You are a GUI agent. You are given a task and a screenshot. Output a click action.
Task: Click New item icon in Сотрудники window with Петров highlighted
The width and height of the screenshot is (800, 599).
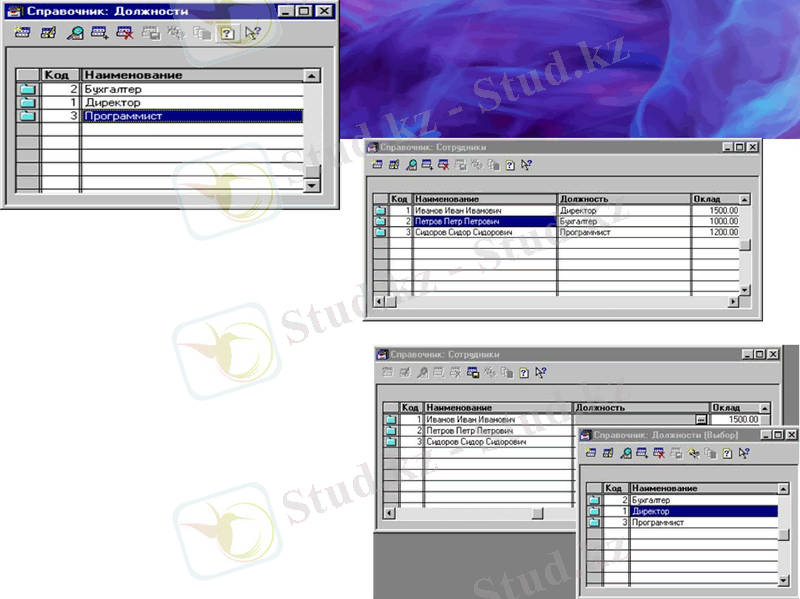377,165
